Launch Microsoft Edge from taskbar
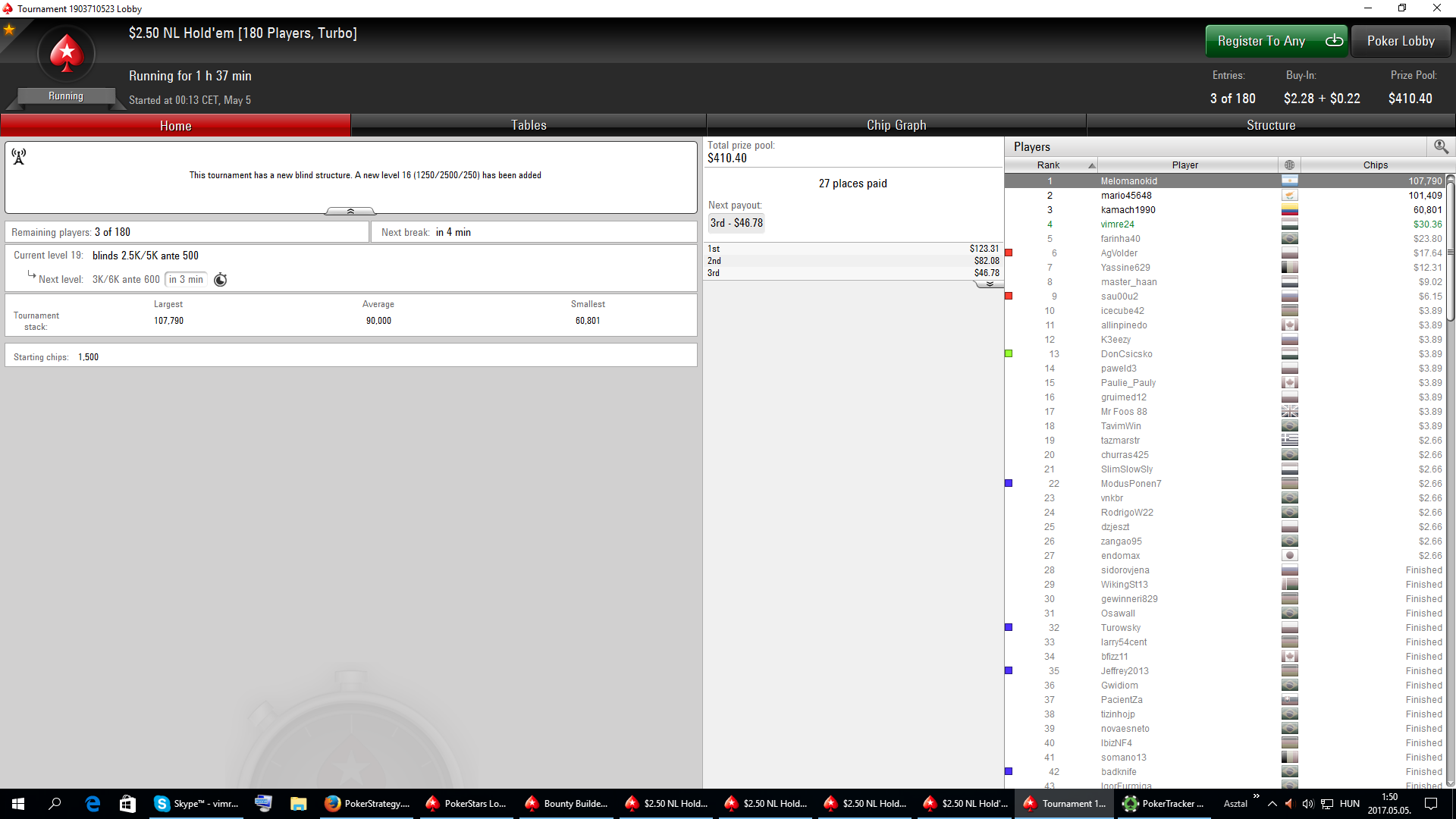 pyautogui.click(x=93, y=804)
